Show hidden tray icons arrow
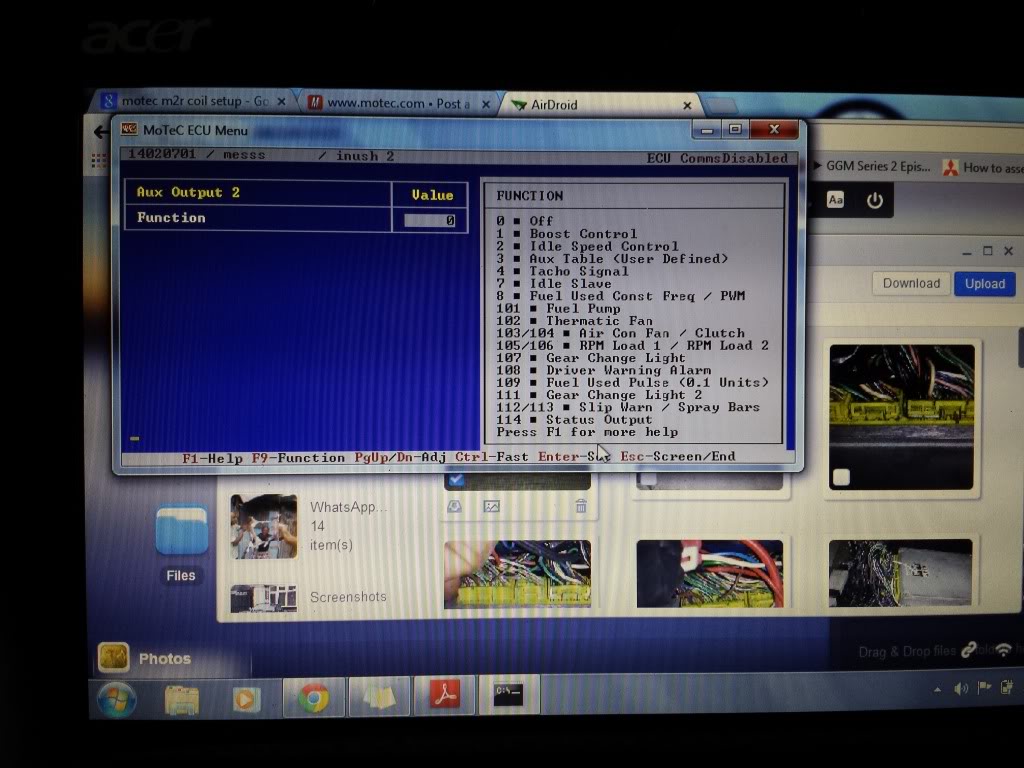 point(938,689)
